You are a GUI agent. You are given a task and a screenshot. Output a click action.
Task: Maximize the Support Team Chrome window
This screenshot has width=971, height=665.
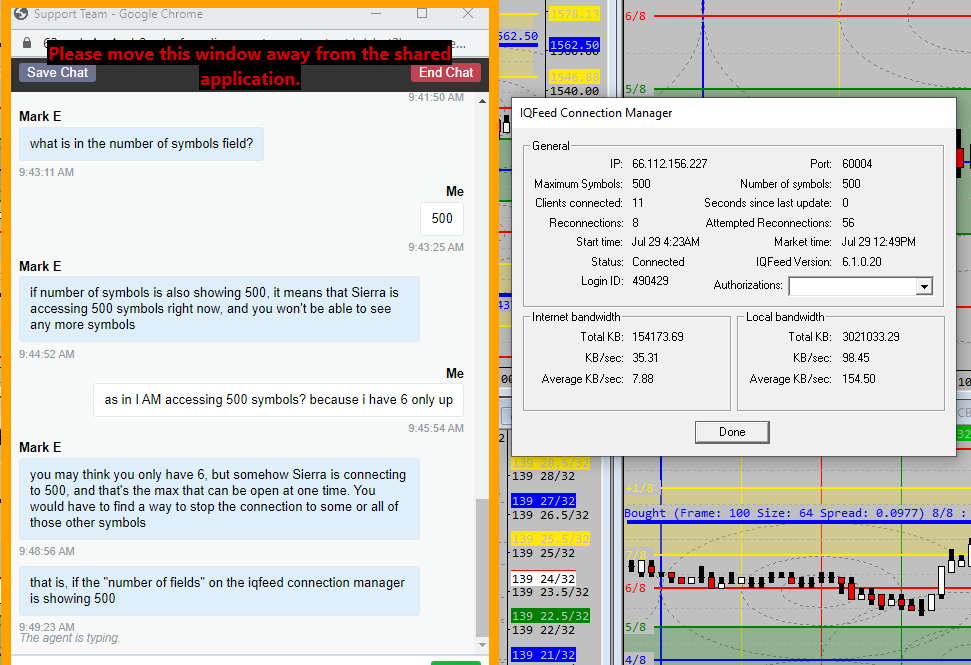point(422,13)
